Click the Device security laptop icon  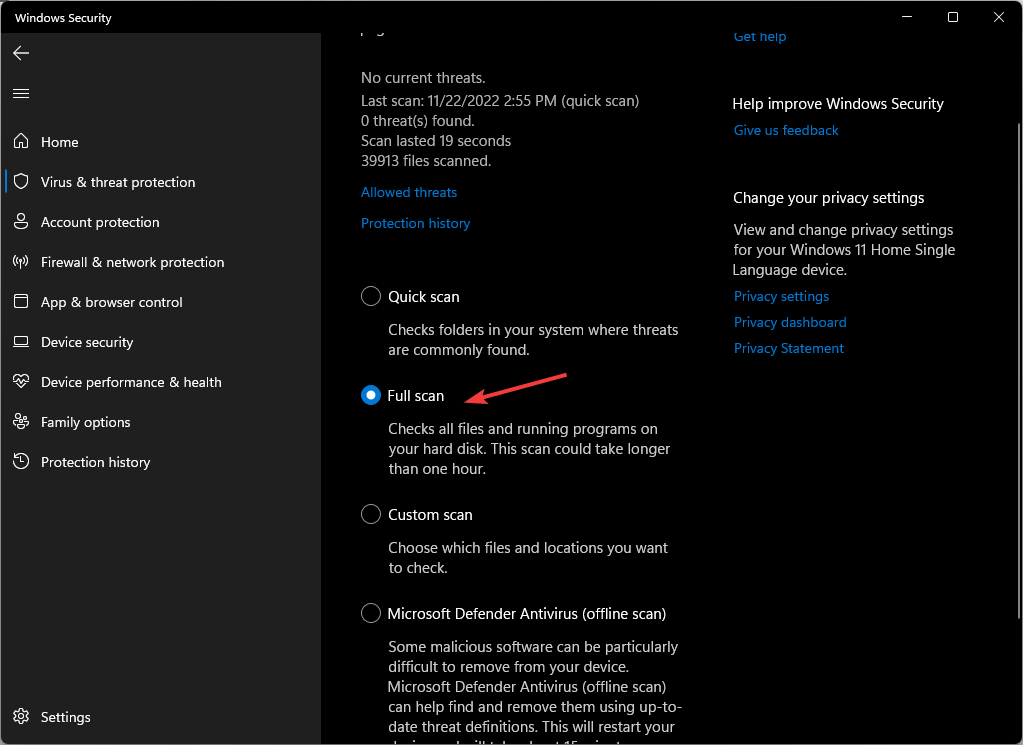point(21,342)
